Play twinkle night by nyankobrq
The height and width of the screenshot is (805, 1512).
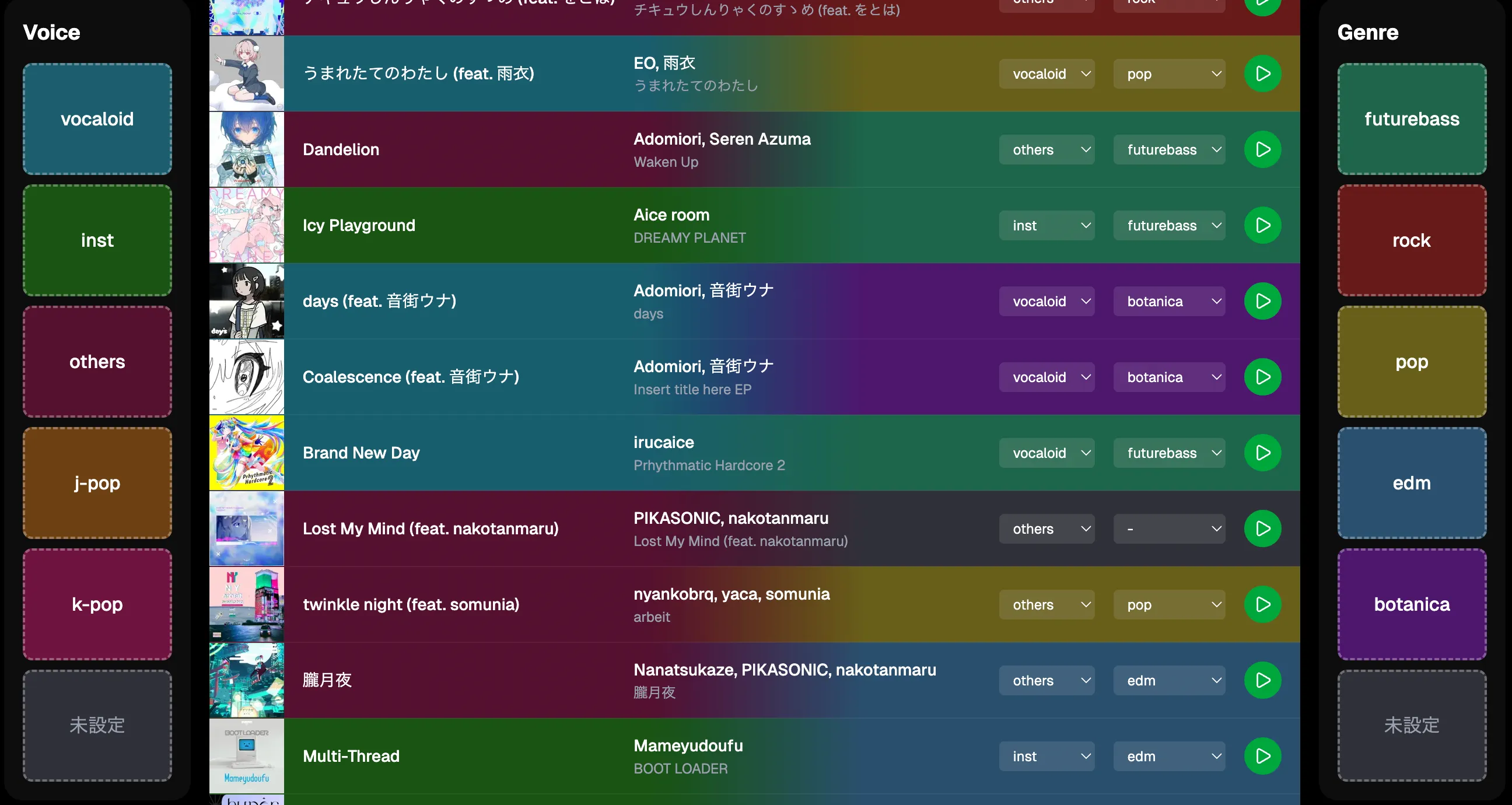click(1262, 604)
